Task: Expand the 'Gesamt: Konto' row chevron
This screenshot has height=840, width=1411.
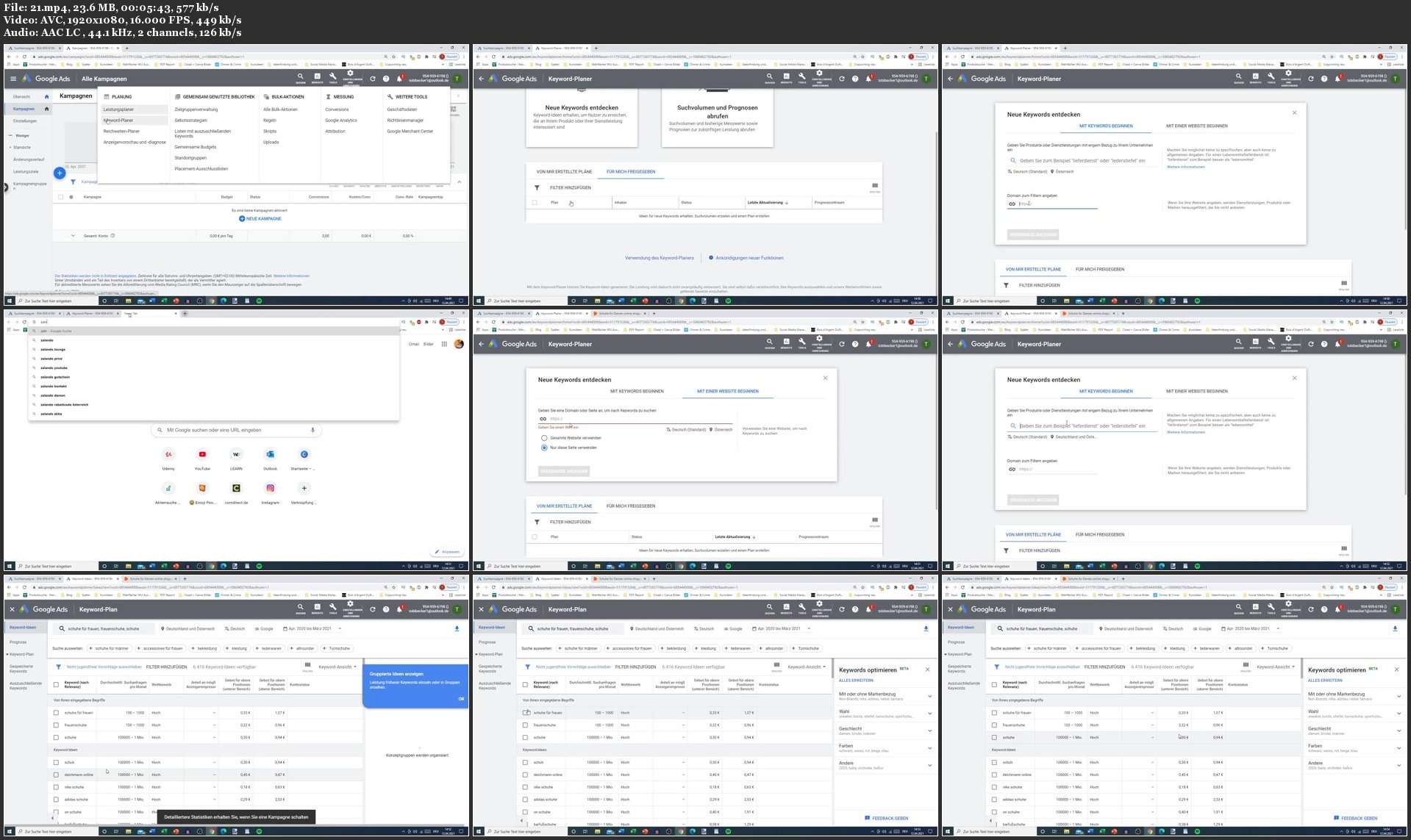Action: click(x=73, y=236)
